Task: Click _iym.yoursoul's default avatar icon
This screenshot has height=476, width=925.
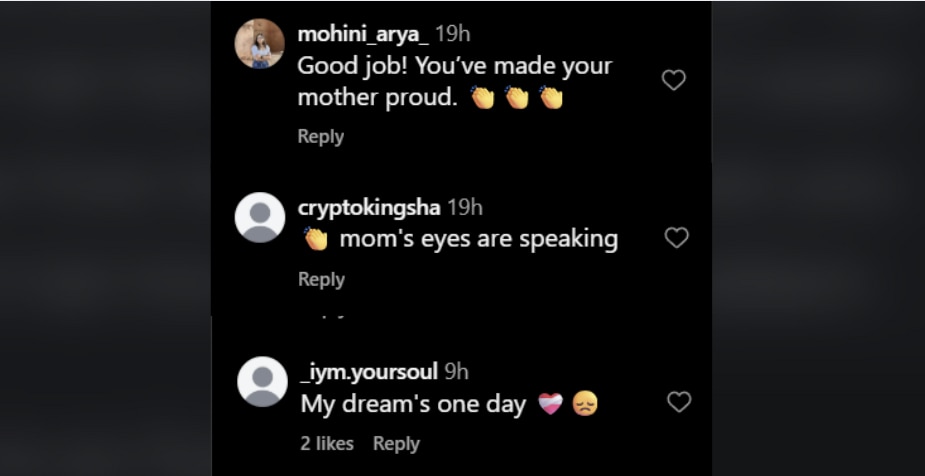Action: click(262, 381)
